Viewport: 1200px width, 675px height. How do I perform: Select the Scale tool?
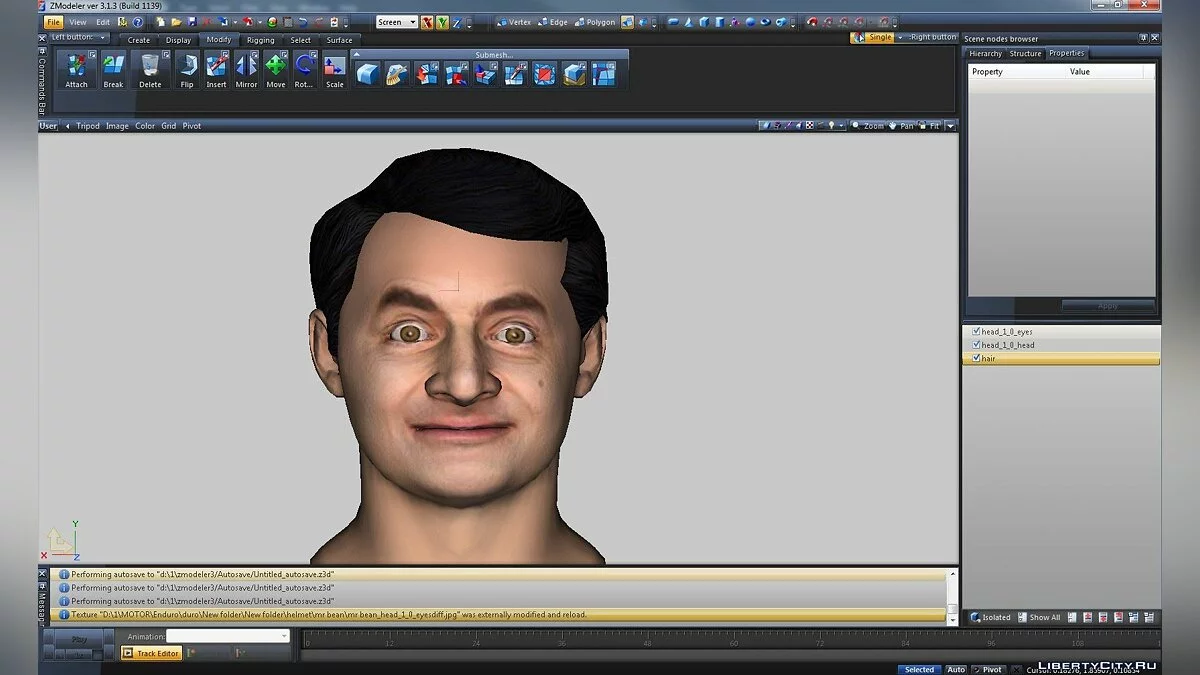(335, 70)
